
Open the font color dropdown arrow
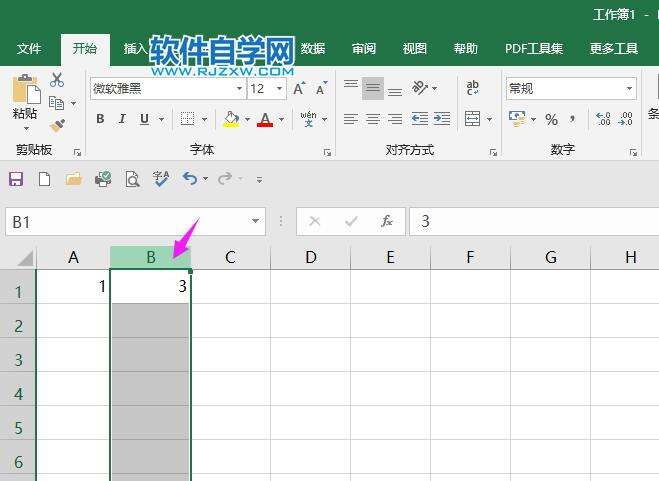pos(281,119)
